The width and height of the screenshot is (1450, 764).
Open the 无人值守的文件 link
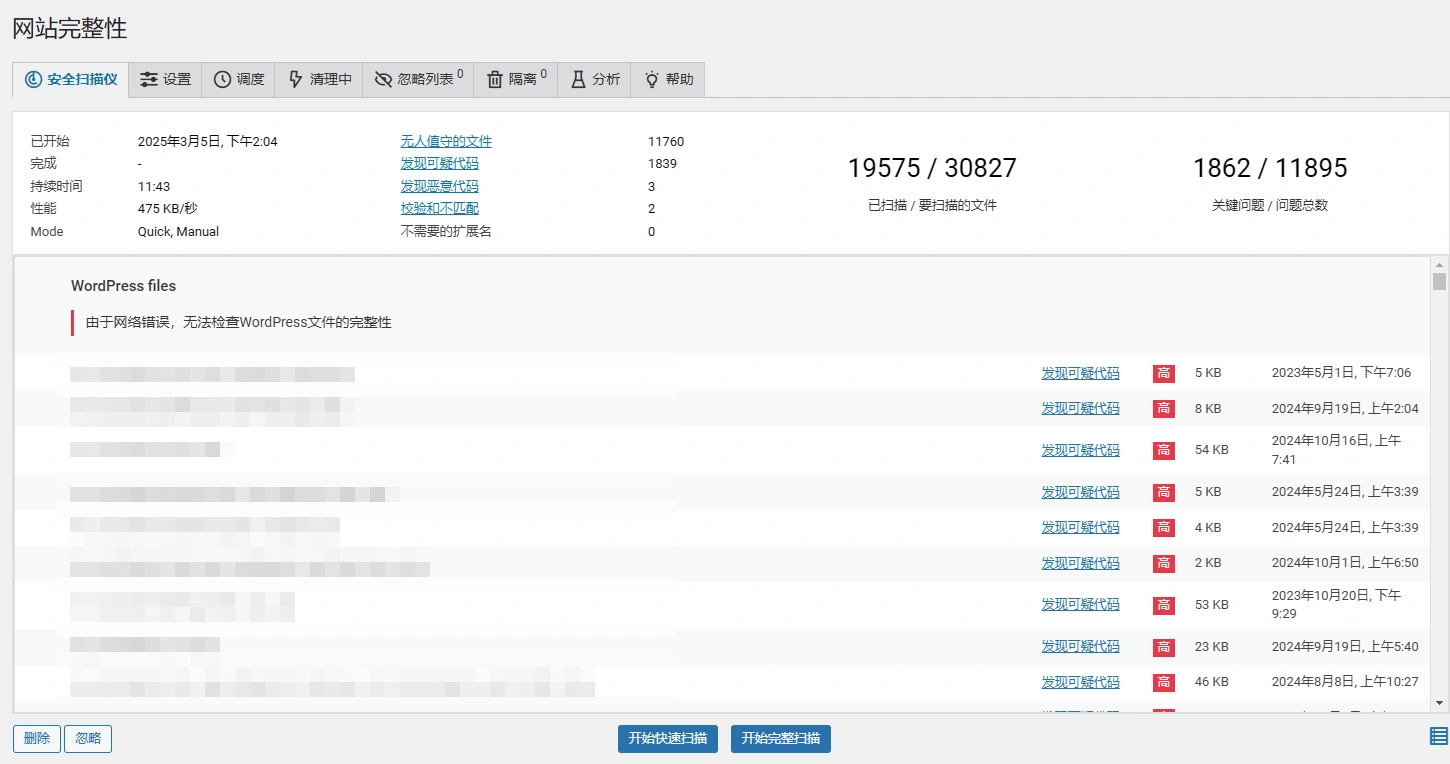click(x=446, y=141)
